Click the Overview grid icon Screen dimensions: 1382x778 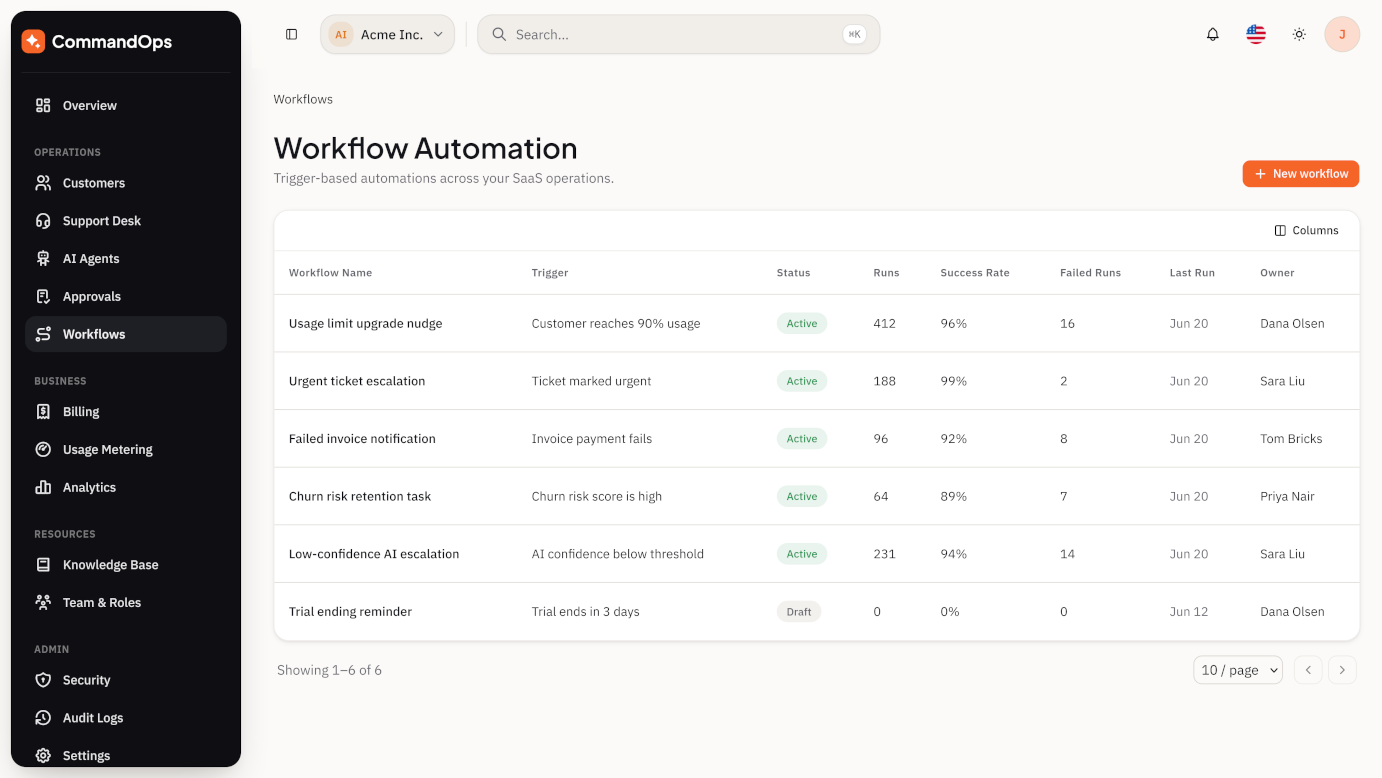click(43, 105)
